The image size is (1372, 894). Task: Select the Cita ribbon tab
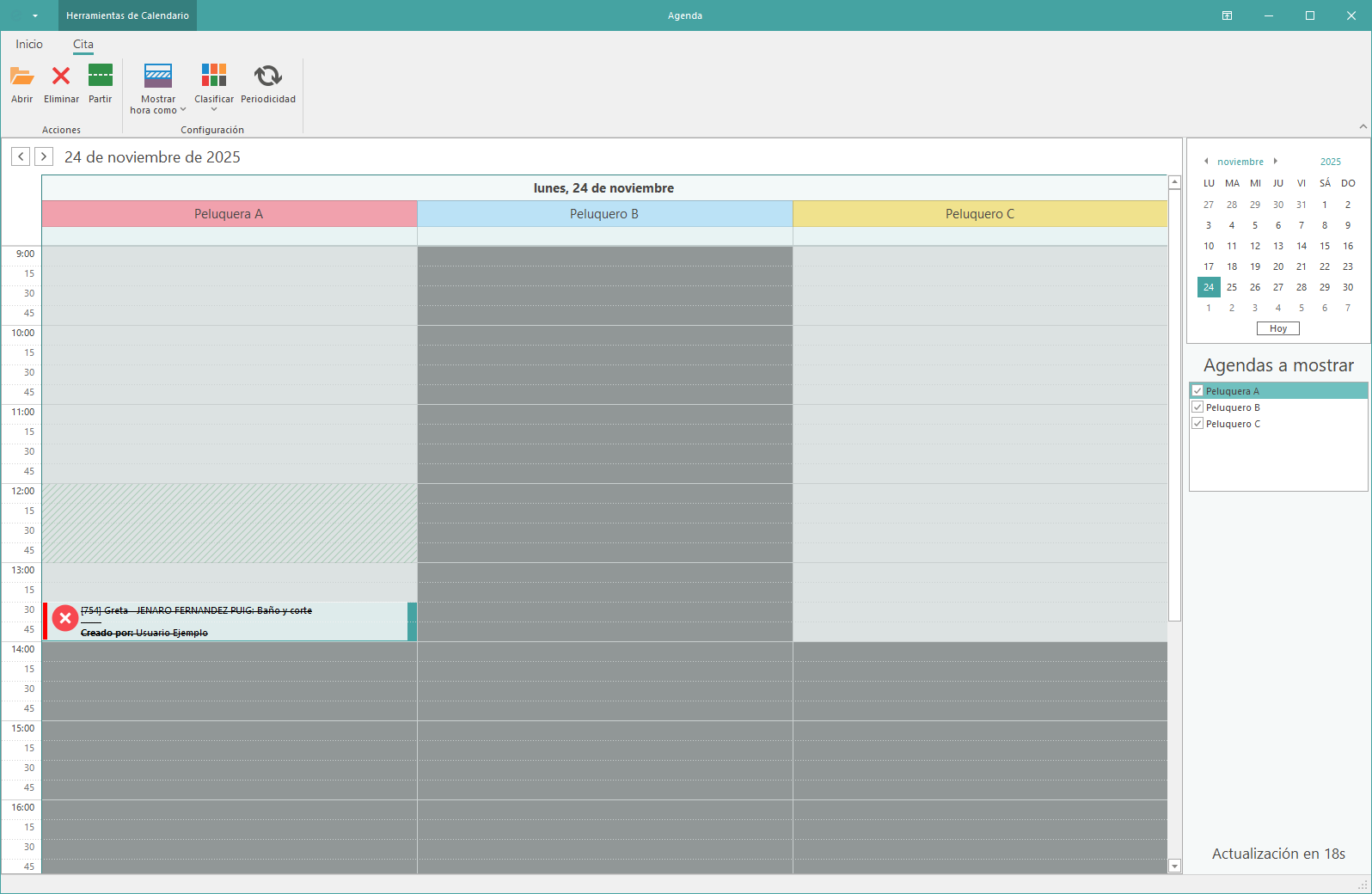click(83, 44)
